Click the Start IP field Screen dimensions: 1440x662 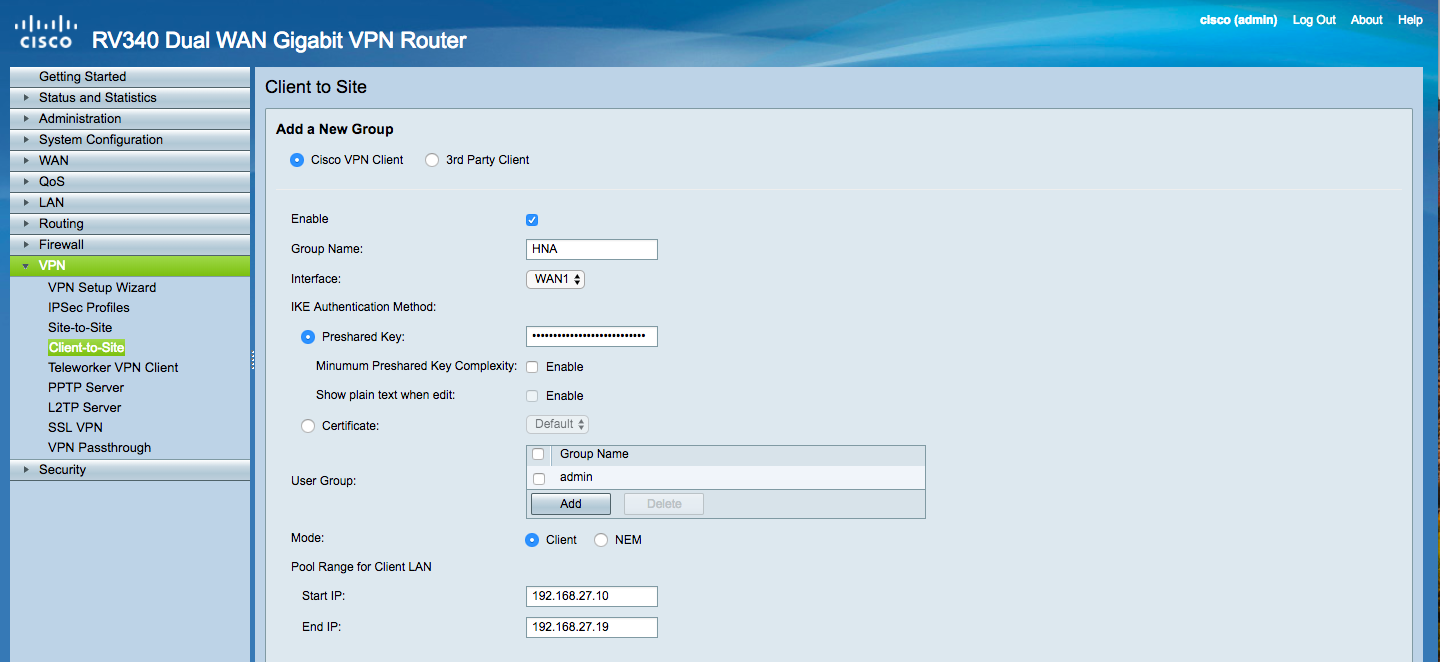coord(592,597)
